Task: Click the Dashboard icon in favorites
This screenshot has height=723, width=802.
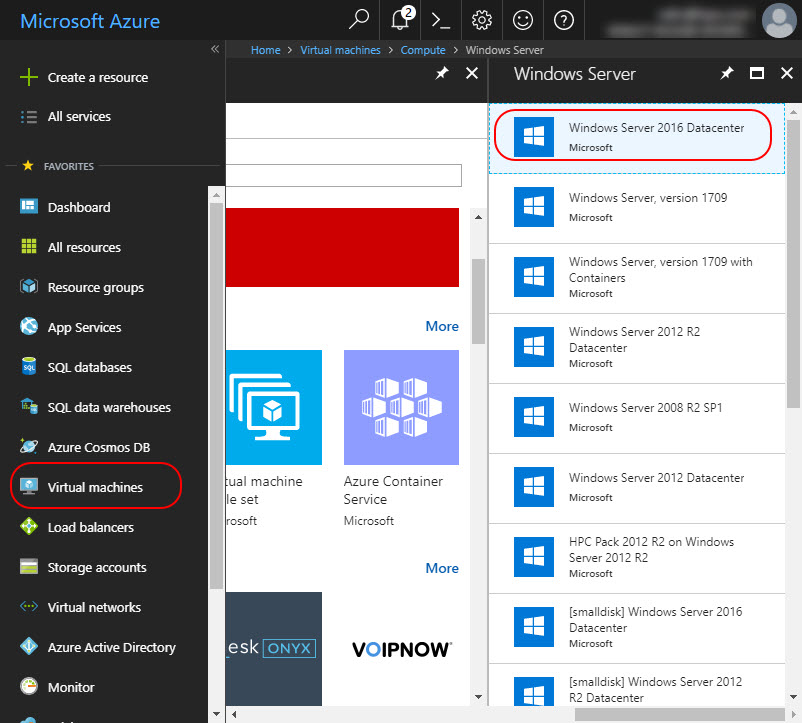Action: point(29,206)
